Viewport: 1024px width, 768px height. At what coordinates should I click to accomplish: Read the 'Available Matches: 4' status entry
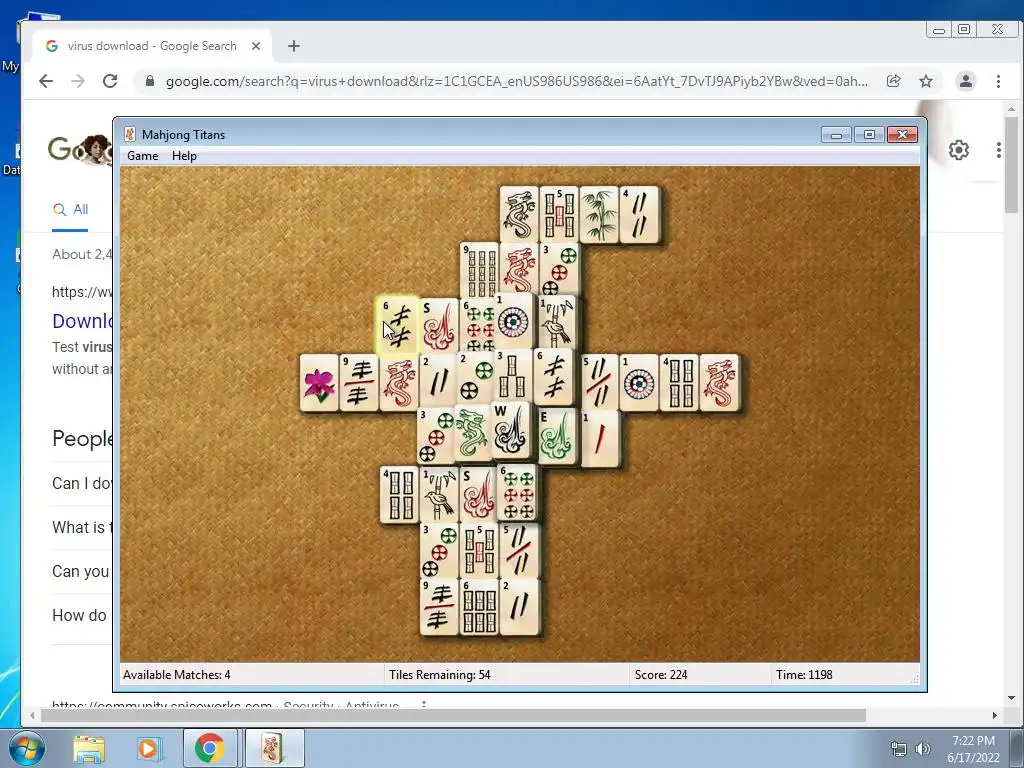176,675
